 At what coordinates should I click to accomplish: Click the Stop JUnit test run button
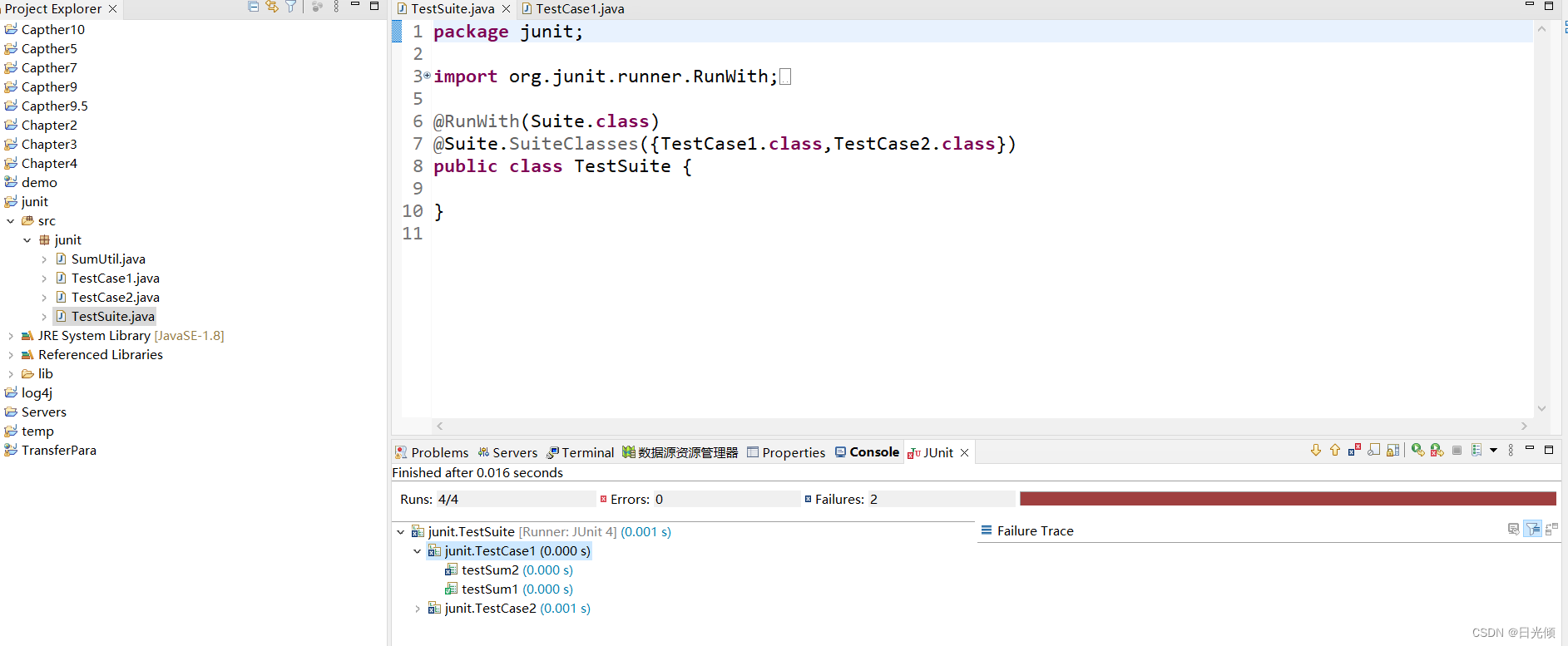(1457, 450)
